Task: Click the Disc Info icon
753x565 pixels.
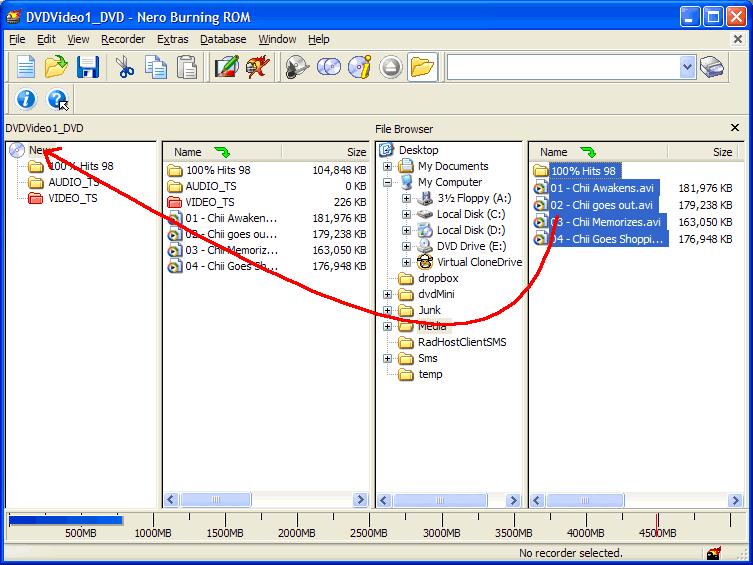Action: click(360, 67)
